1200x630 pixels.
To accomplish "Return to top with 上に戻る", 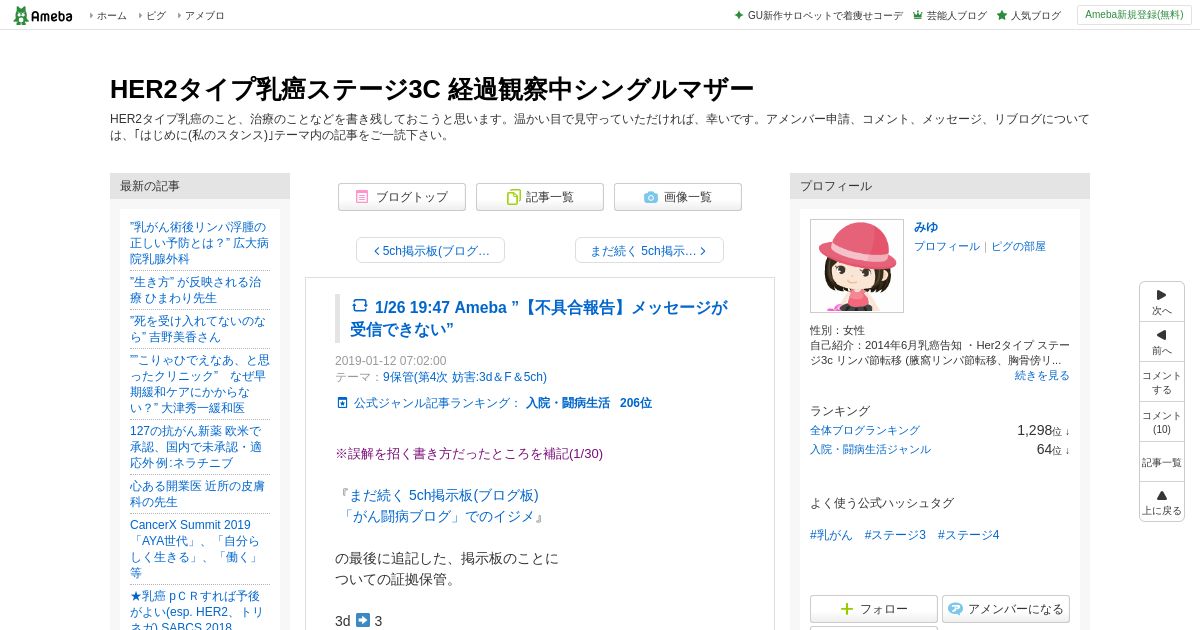I will tap(1162, 502).
